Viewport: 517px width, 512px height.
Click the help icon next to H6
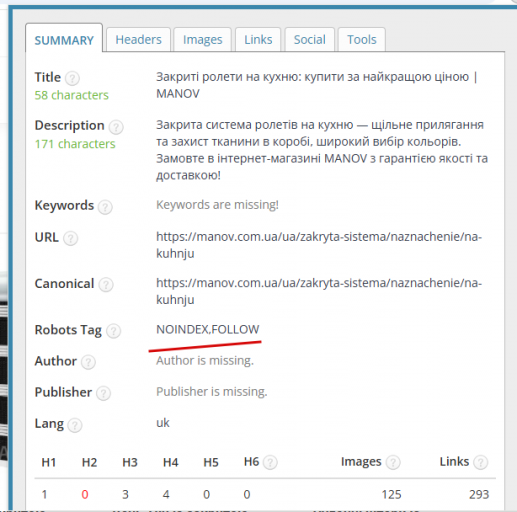tap(270, 463)
